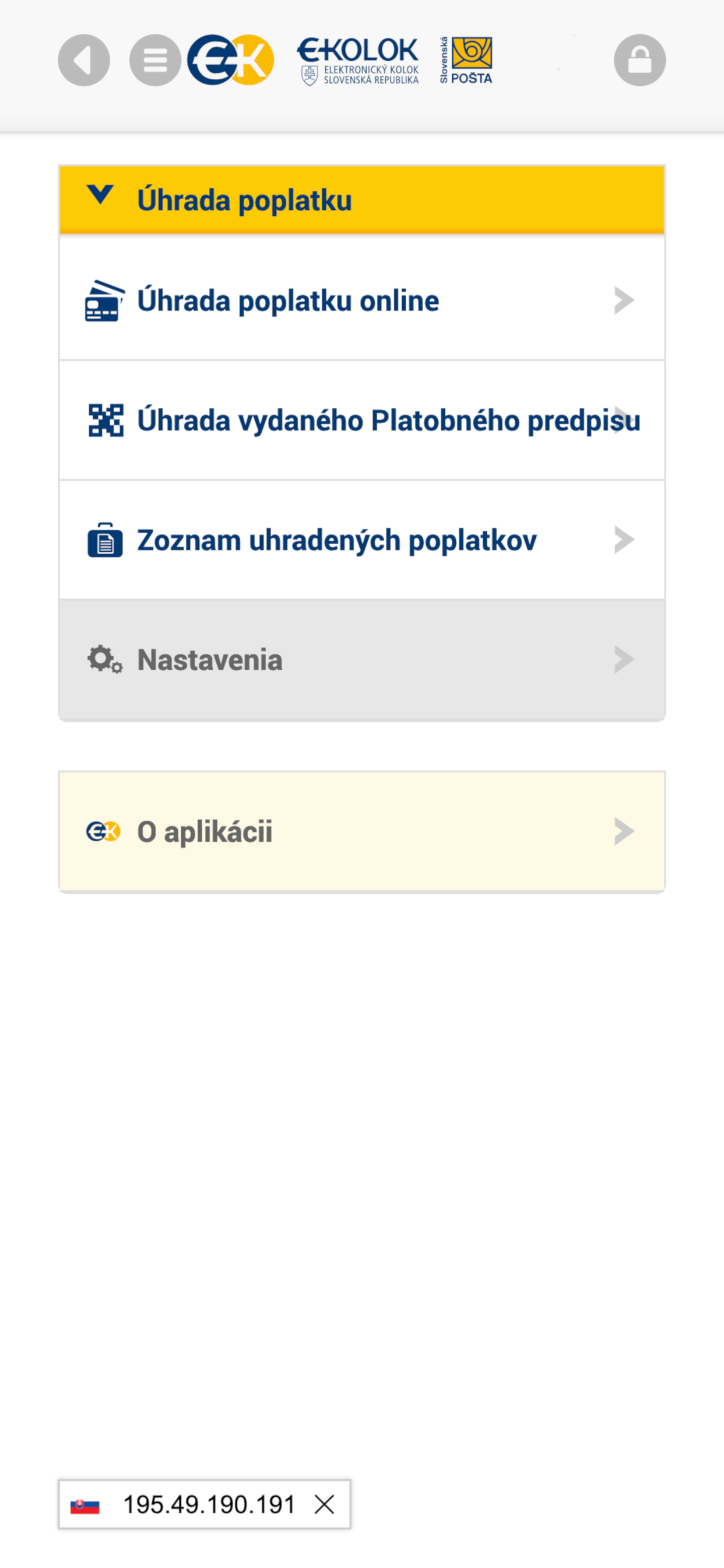Open Úhrada vydaného Platobného predpisu
This screenshot has width=724, height=1568.
(388, 421)
